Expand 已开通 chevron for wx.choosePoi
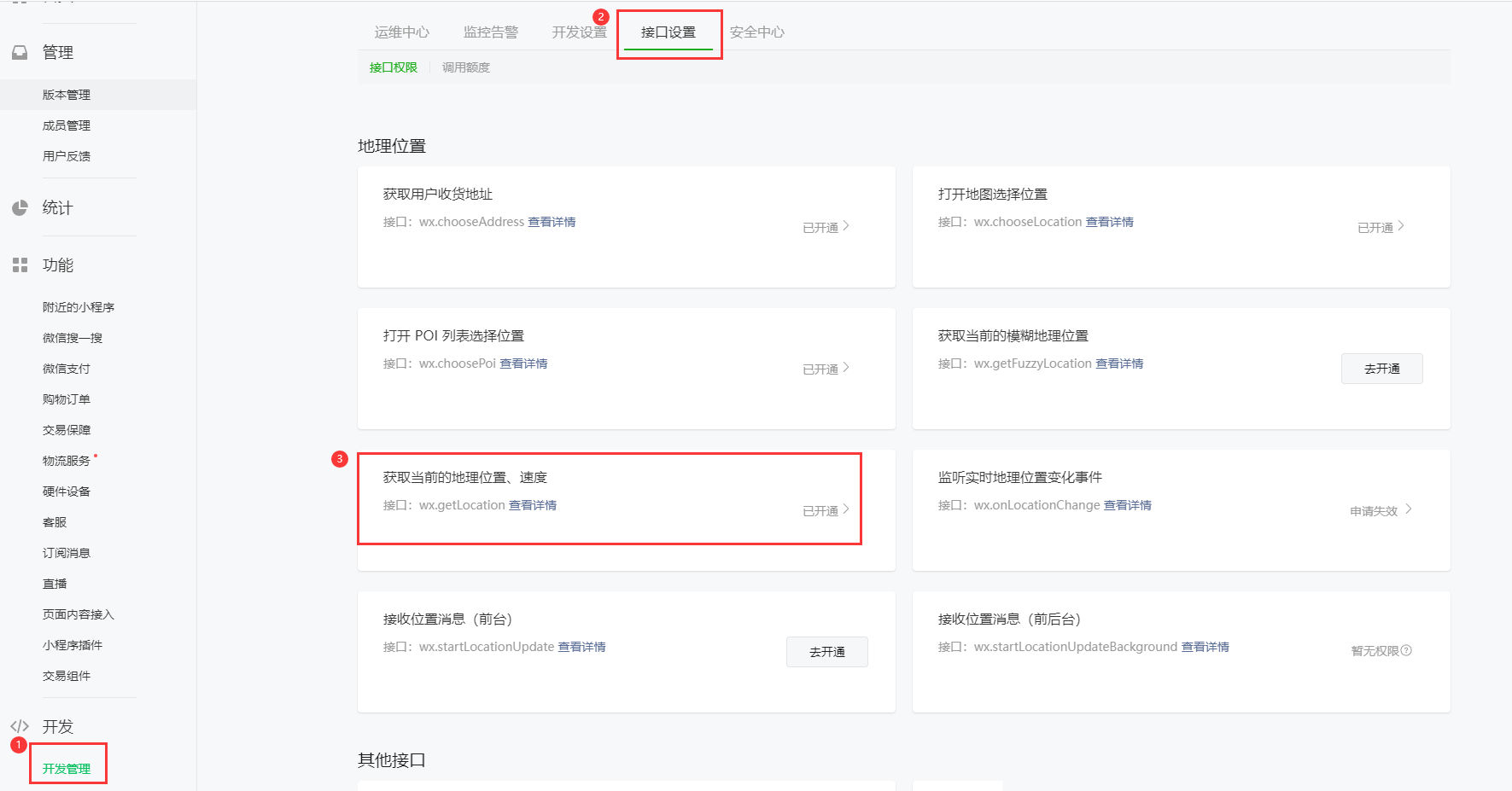 (x=845, y=368)
